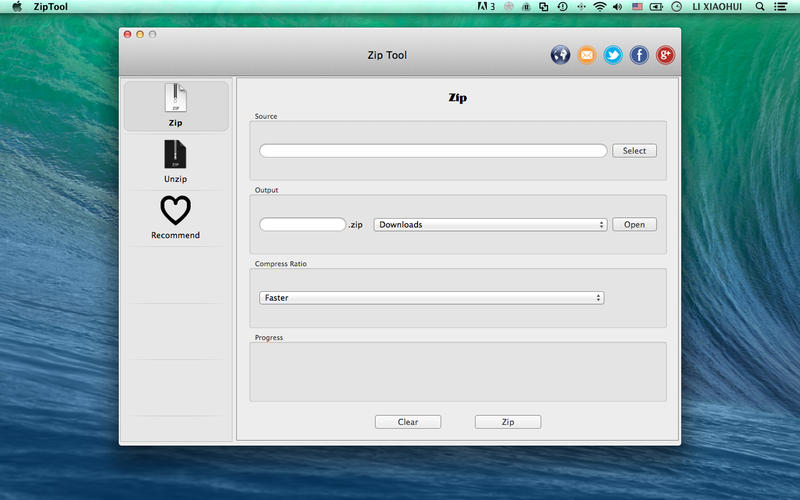The width and height of the screenshot is (800, 500).
Task: Open the Facebook share icon
Action: pos(639,55)
